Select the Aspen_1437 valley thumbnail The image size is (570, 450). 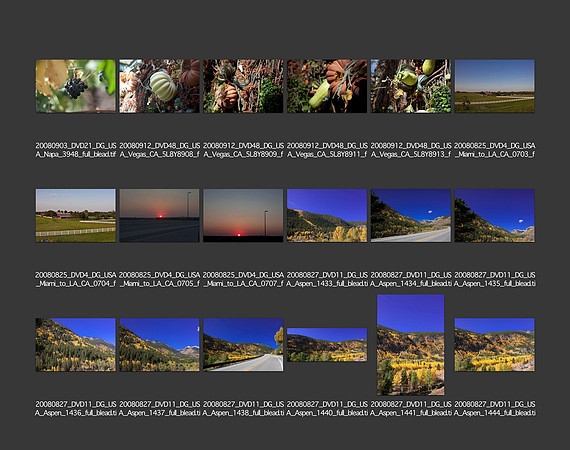pos(159,345)
